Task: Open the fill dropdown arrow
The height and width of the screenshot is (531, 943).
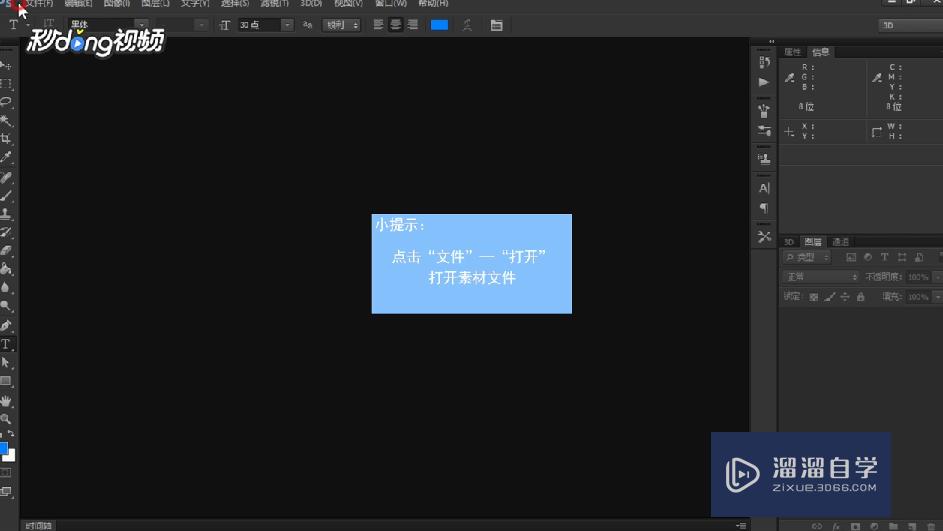Action: click(x=936, y=297)
